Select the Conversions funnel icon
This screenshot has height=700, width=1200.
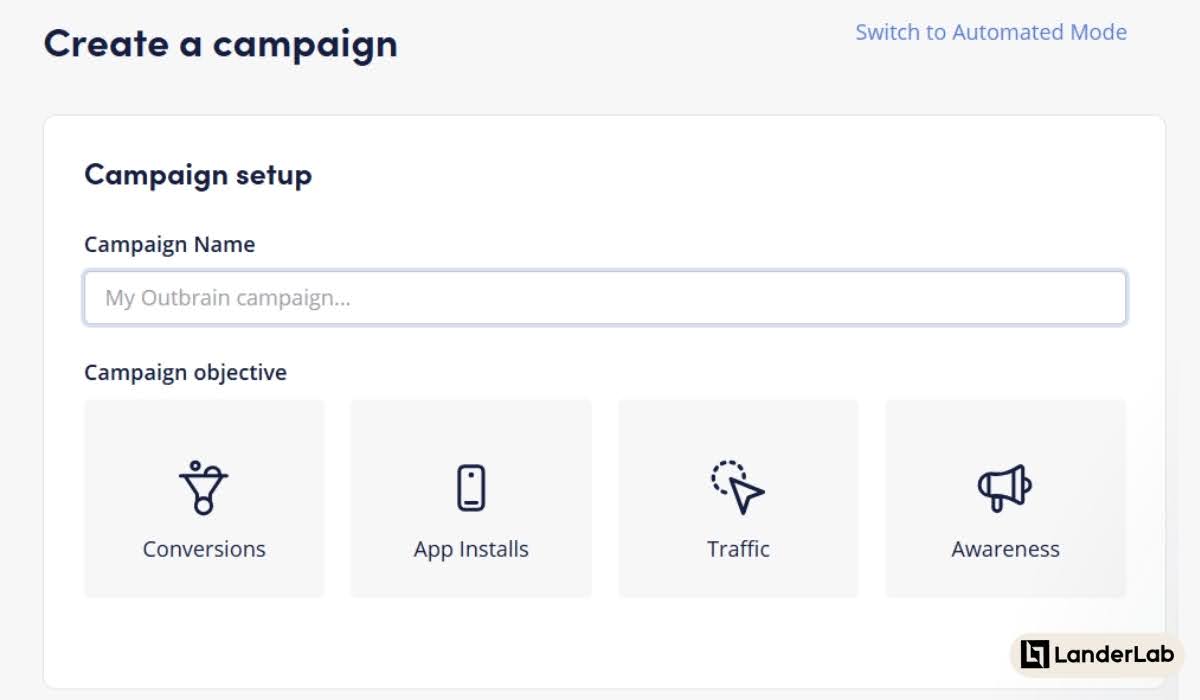(204, 487)
